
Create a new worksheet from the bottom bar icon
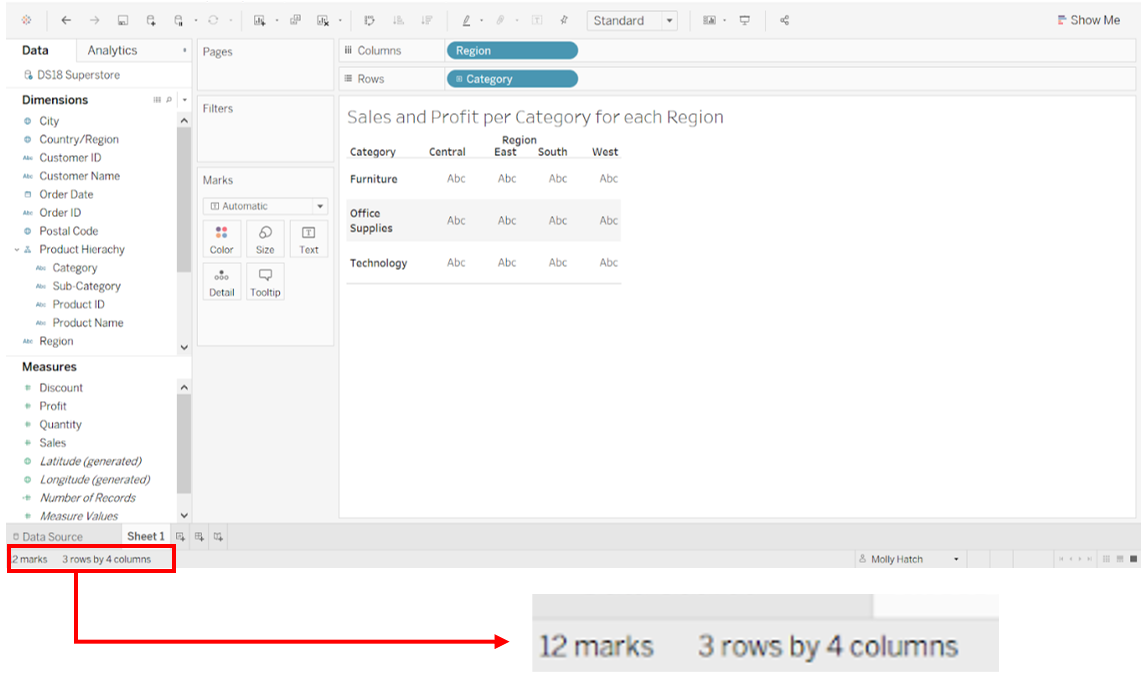180,536
